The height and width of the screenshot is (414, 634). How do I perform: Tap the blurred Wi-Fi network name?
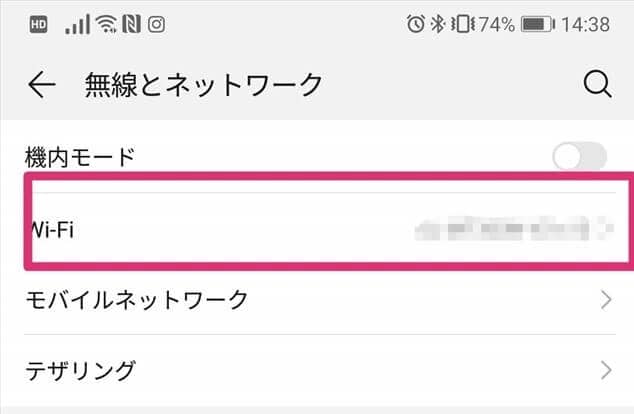[x=510, y=229]
